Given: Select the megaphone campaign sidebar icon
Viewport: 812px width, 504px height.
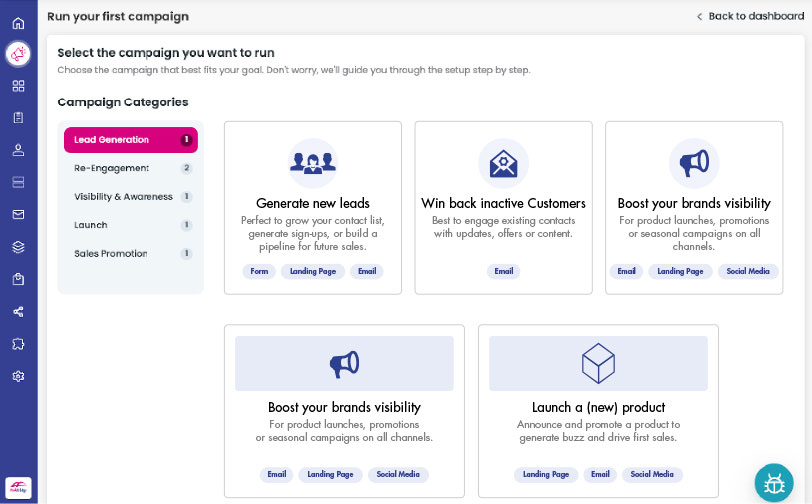Looking at the screenshot, I should (x=18, y=53).
